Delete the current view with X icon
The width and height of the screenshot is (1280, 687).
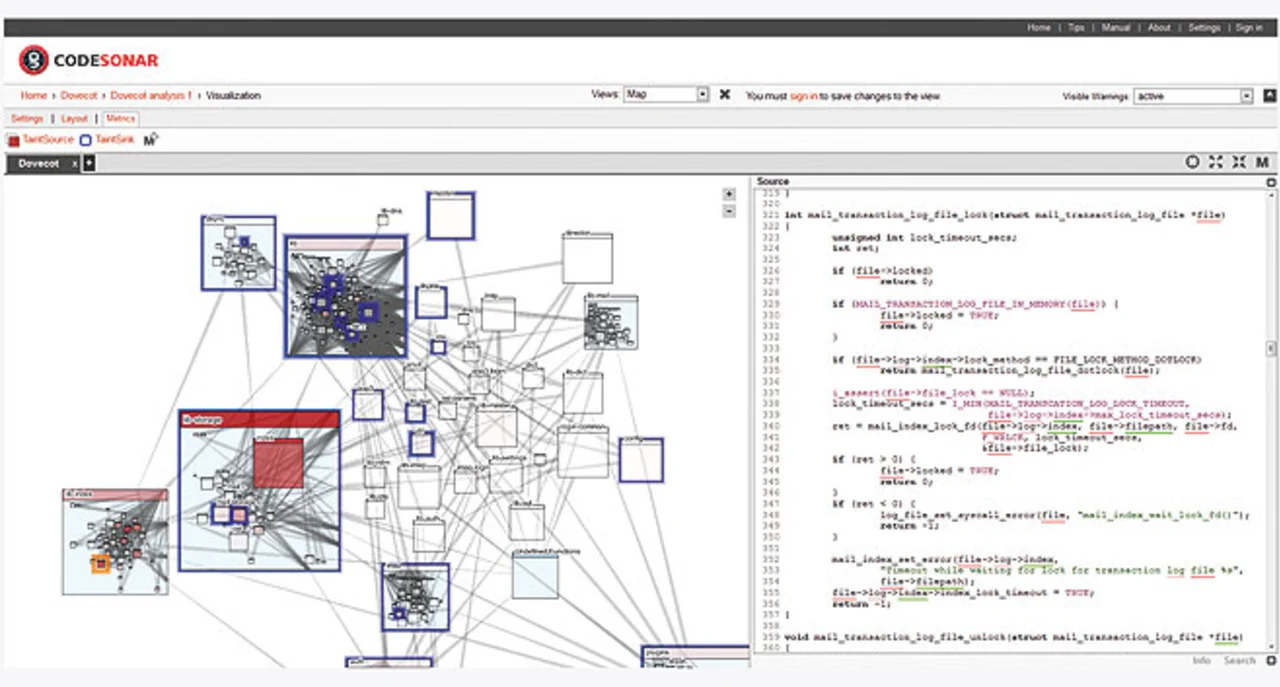point(725,94)
